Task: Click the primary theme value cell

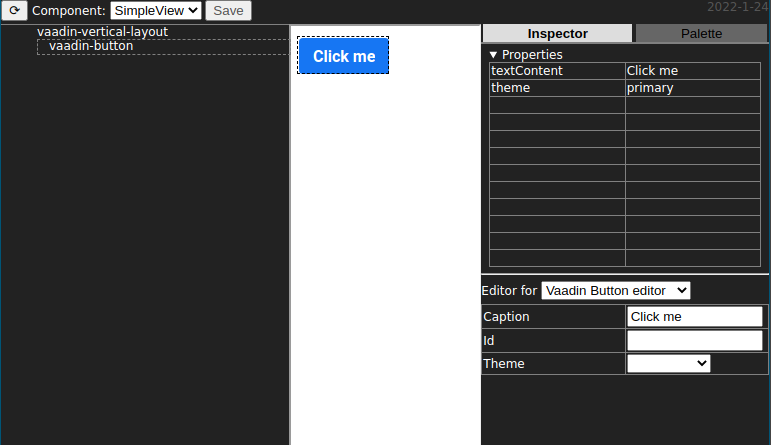Action: click(692, 88)
